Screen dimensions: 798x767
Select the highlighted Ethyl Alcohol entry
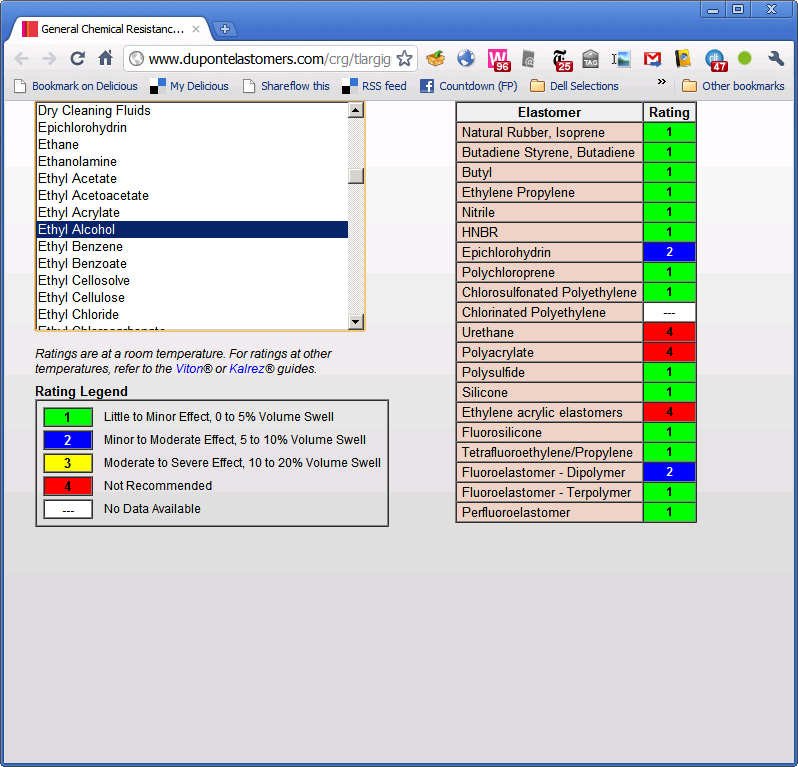pos(192,230)
